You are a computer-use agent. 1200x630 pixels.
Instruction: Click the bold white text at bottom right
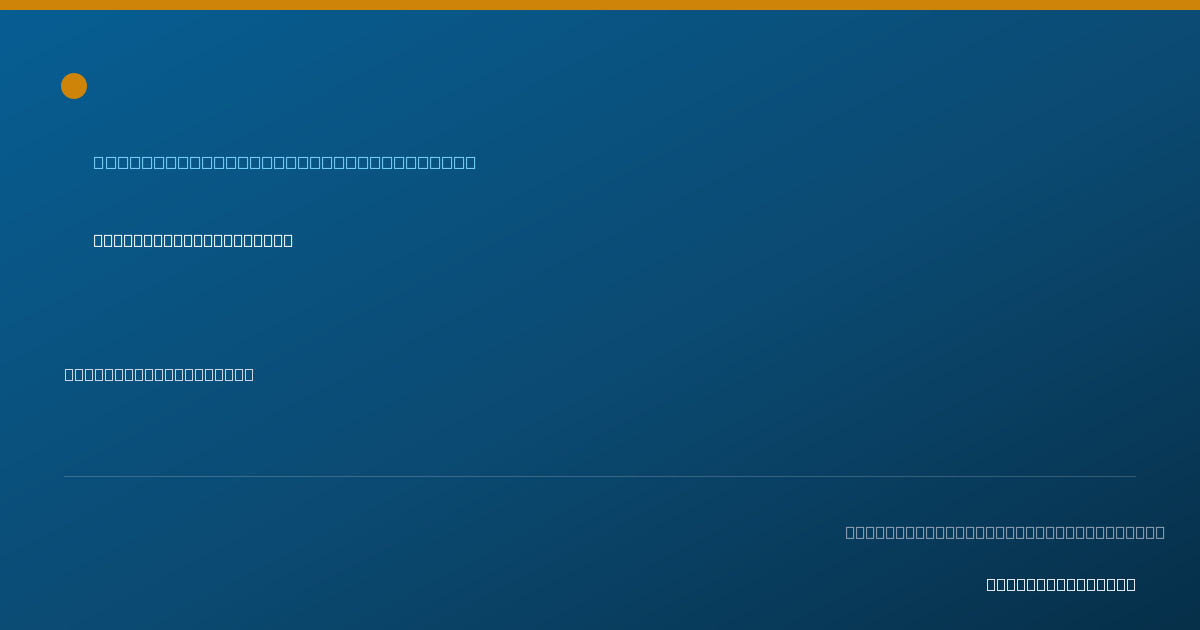(x=1061, y=584)
